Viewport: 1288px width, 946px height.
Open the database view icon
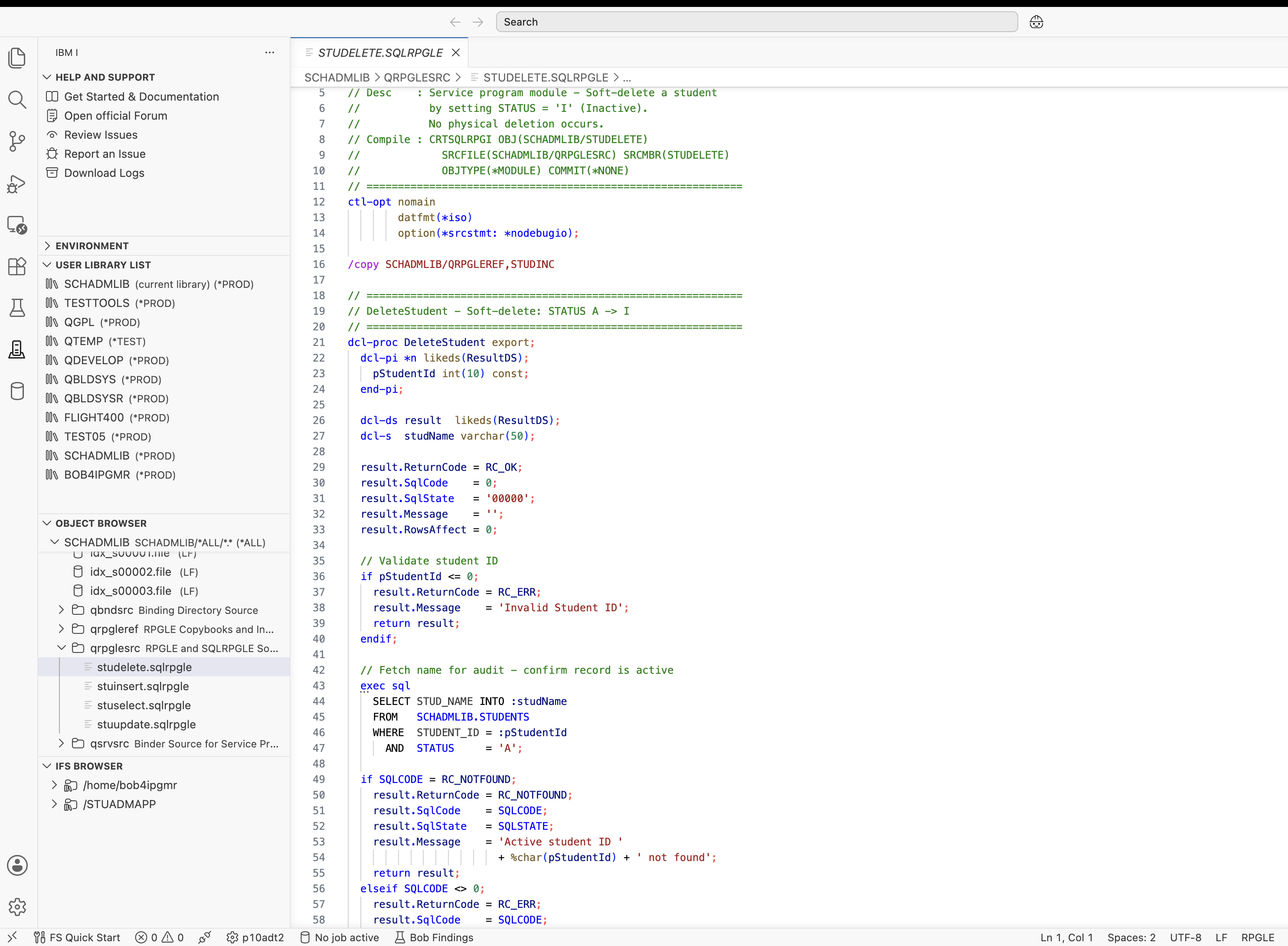click(17, 391)
